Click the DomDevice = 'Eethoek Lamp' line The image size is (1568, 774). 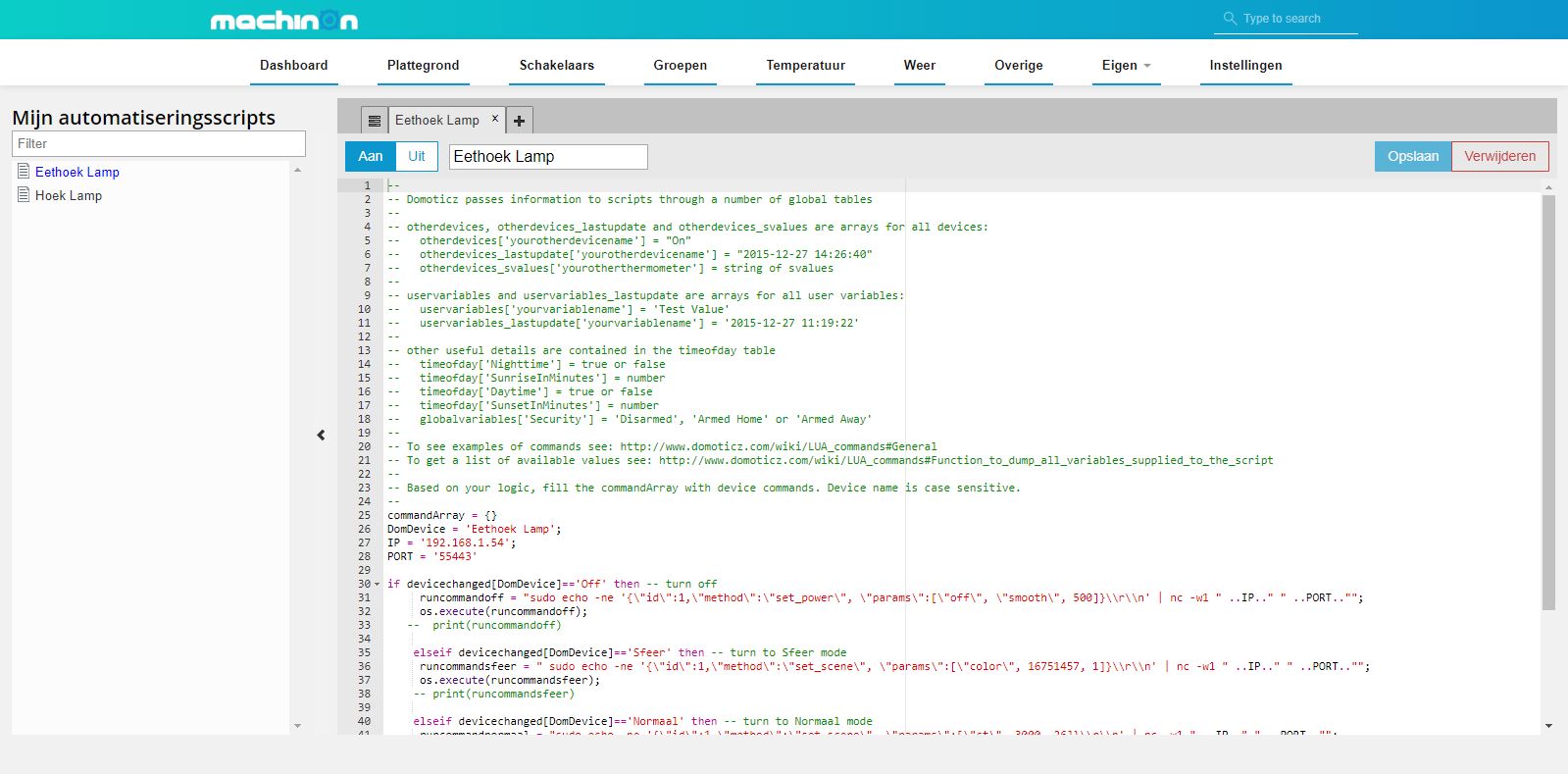pos(475,529)
